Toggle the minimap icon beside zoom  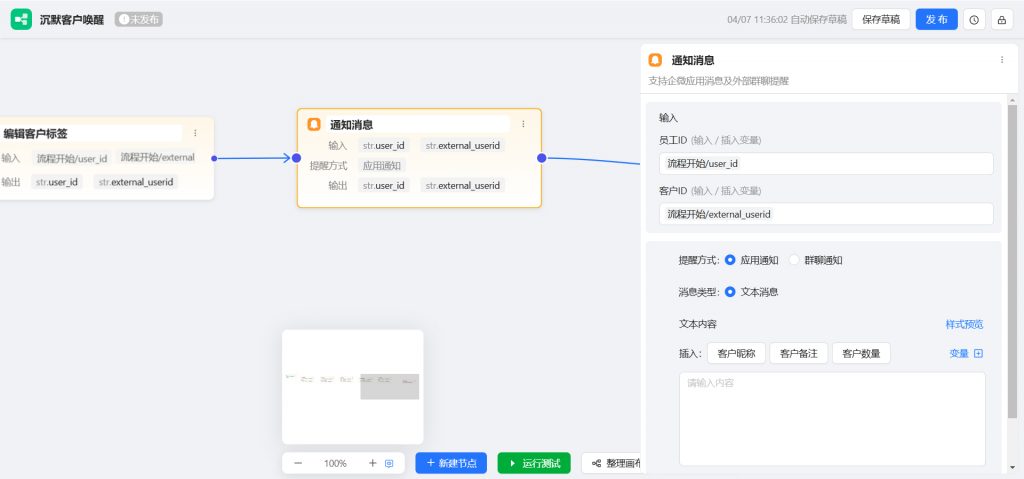tap(389, 463)
